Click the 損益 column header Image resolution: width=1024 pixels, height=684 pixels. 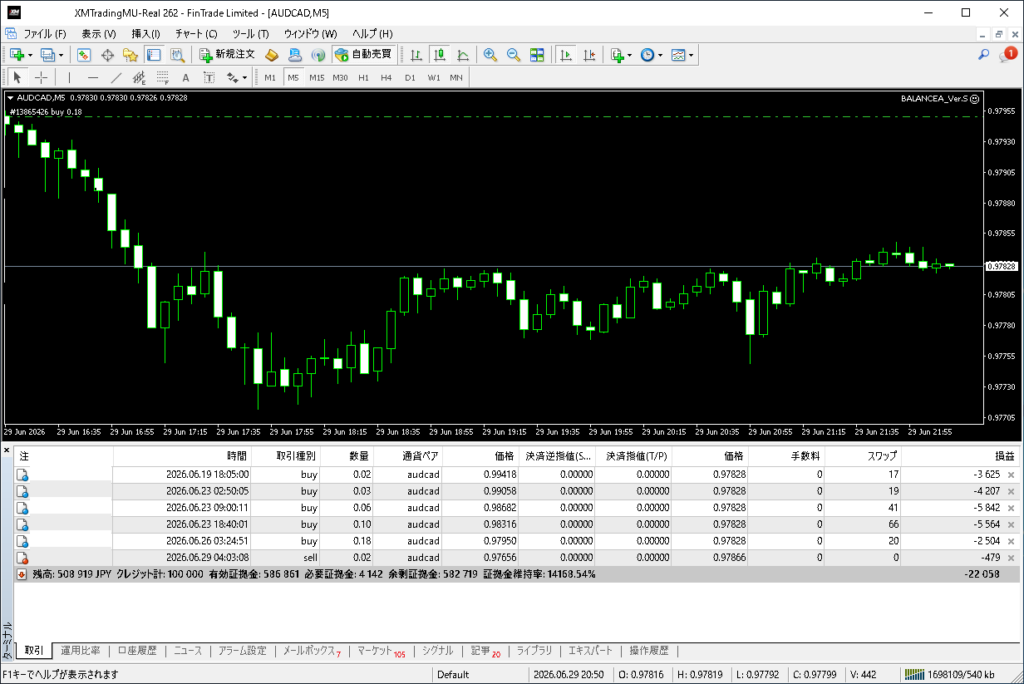click(1004, 456)
